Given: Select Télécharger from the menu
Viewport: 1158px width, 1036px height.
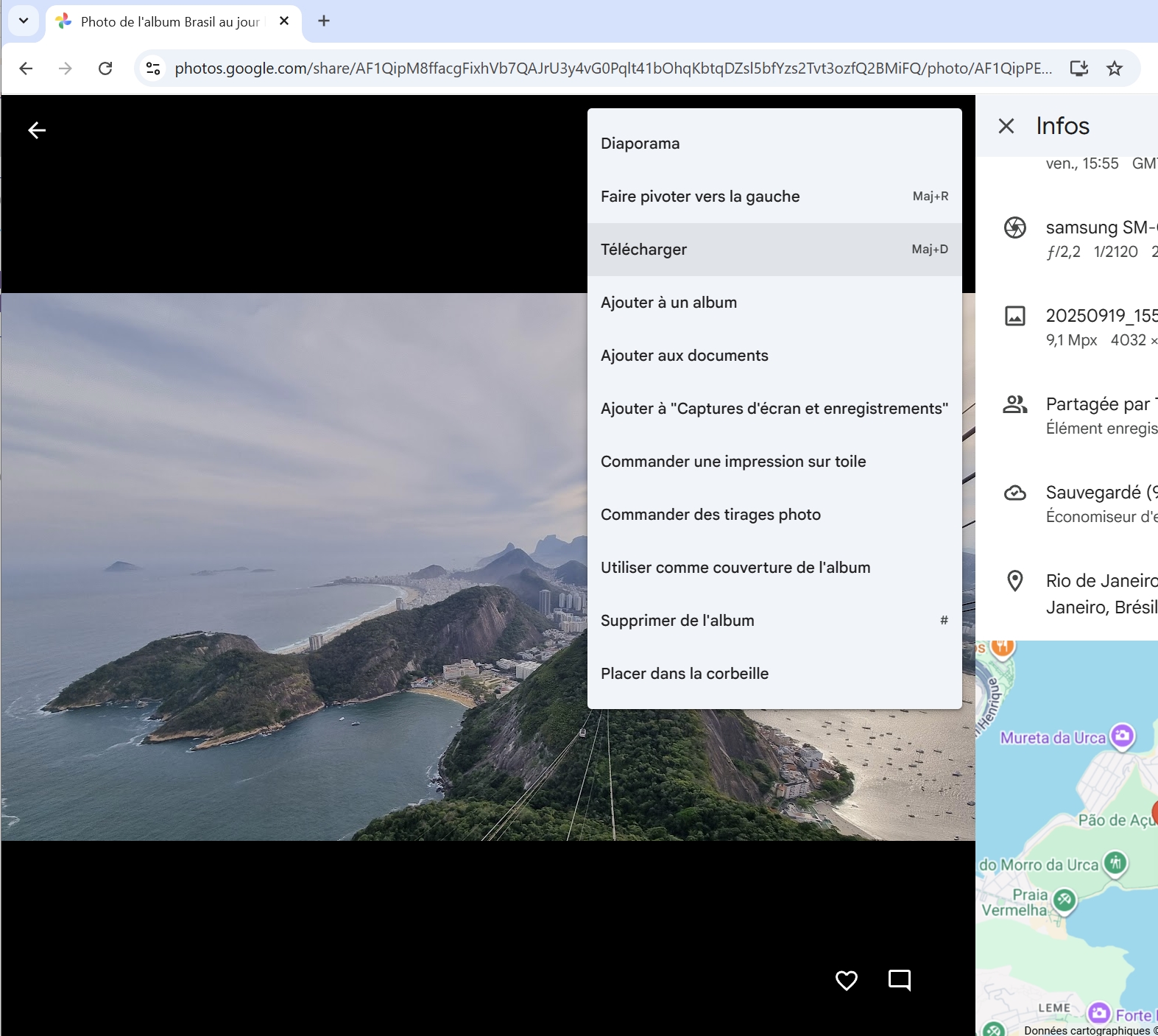Looking at the screenshot, I should point(774,250).
